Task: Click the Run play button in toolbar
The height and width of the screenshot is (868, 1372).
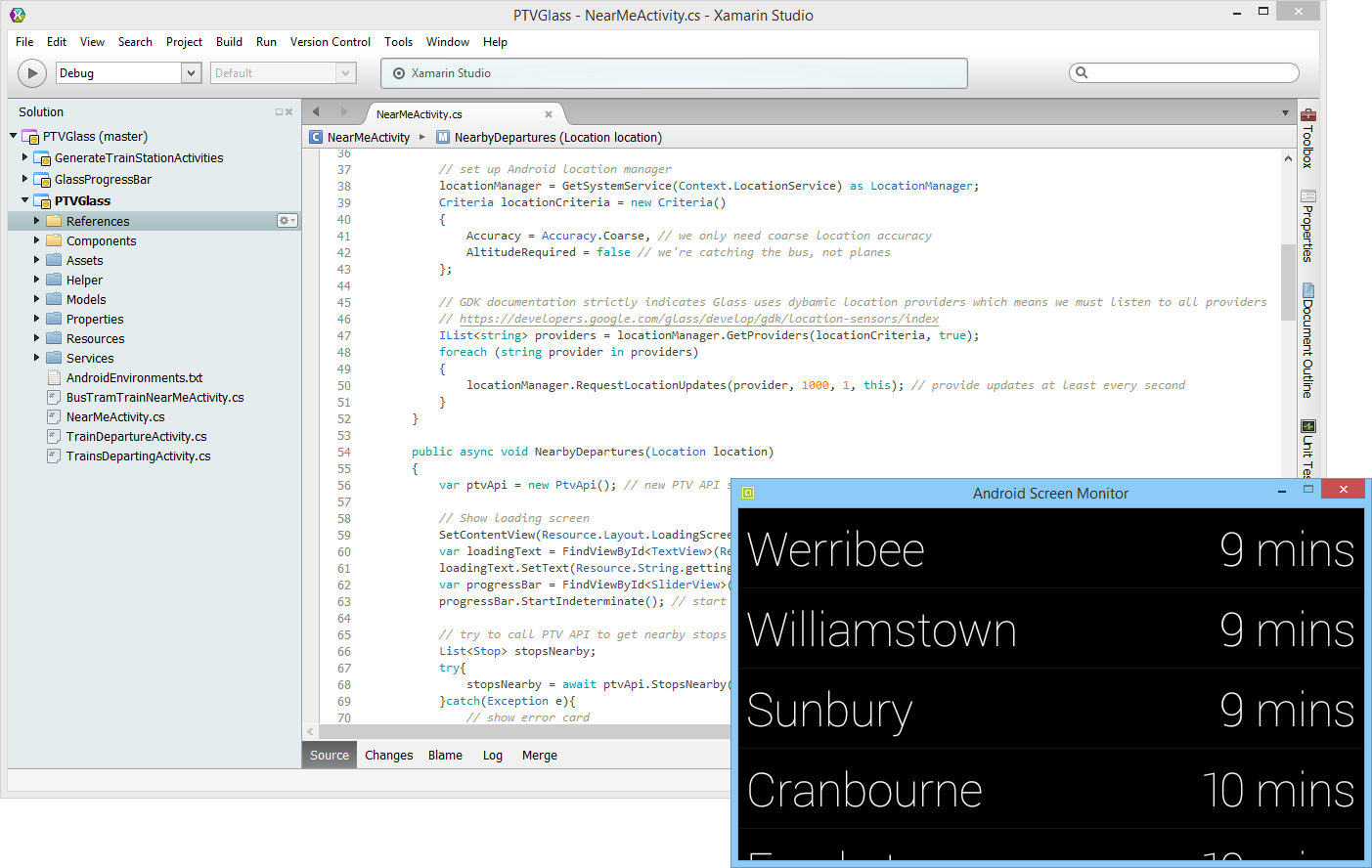Action: 32,73
